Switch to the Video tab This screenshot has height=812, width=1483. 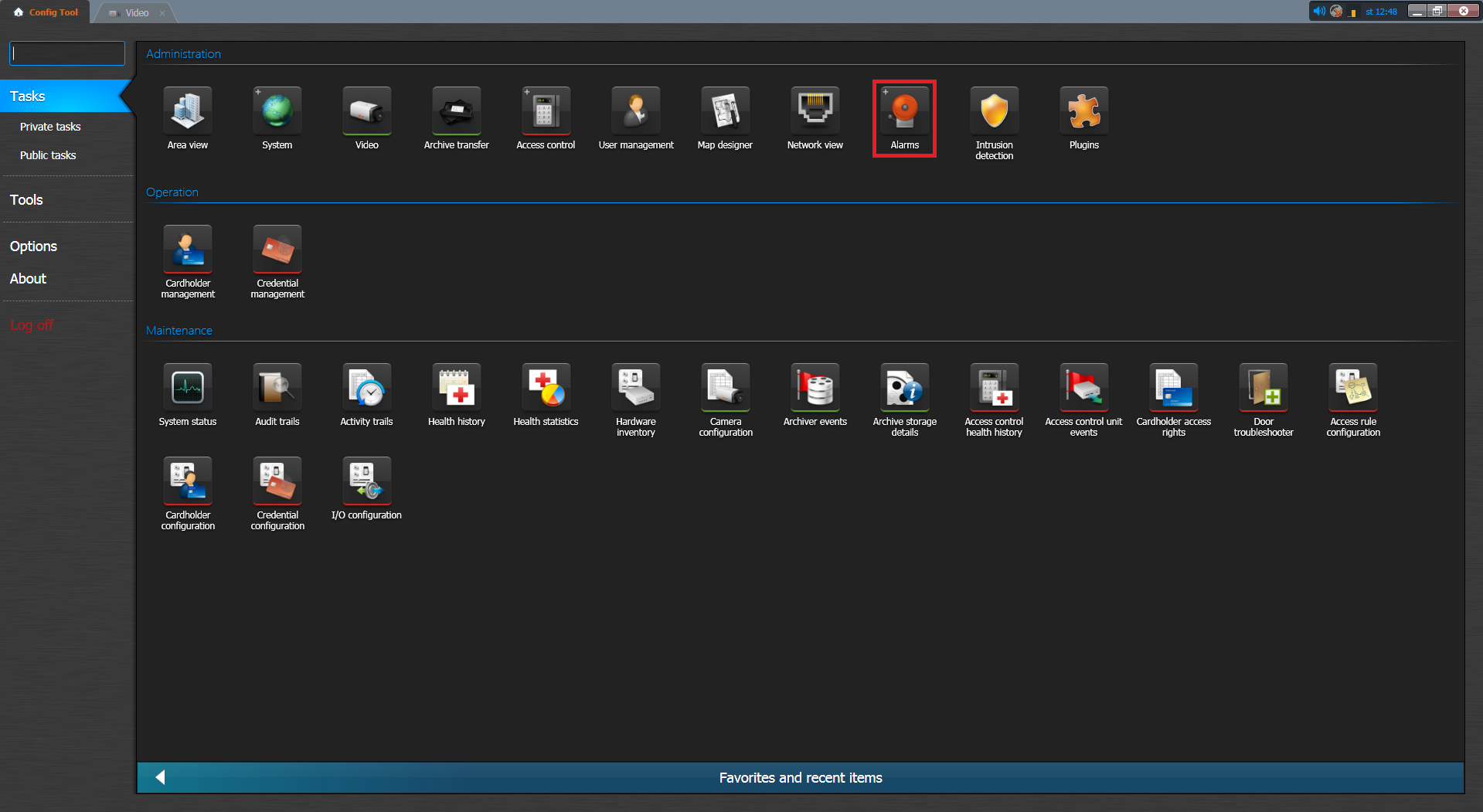pyautogui.click(x=136, y=12)
